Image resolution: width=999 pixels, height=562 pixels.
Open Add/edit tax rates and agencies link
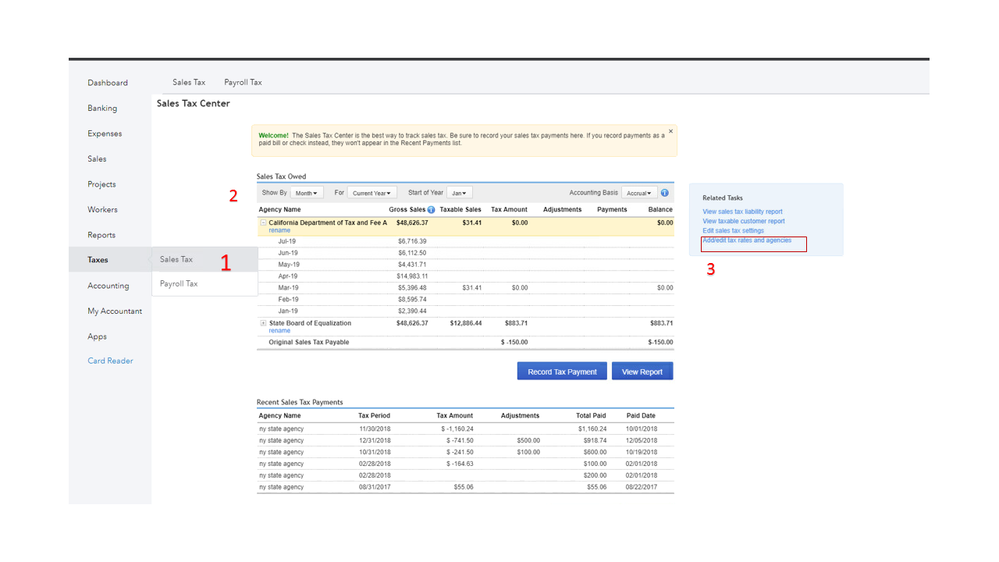click(x=747, y=241)
